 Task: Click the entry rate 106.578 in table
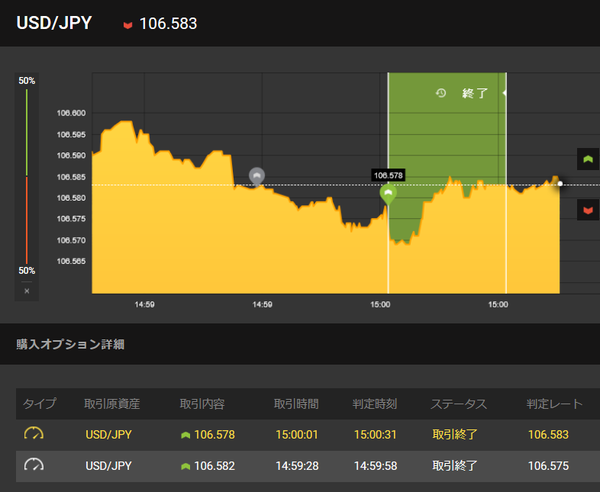pyautogui.click(x=215, y=435)
